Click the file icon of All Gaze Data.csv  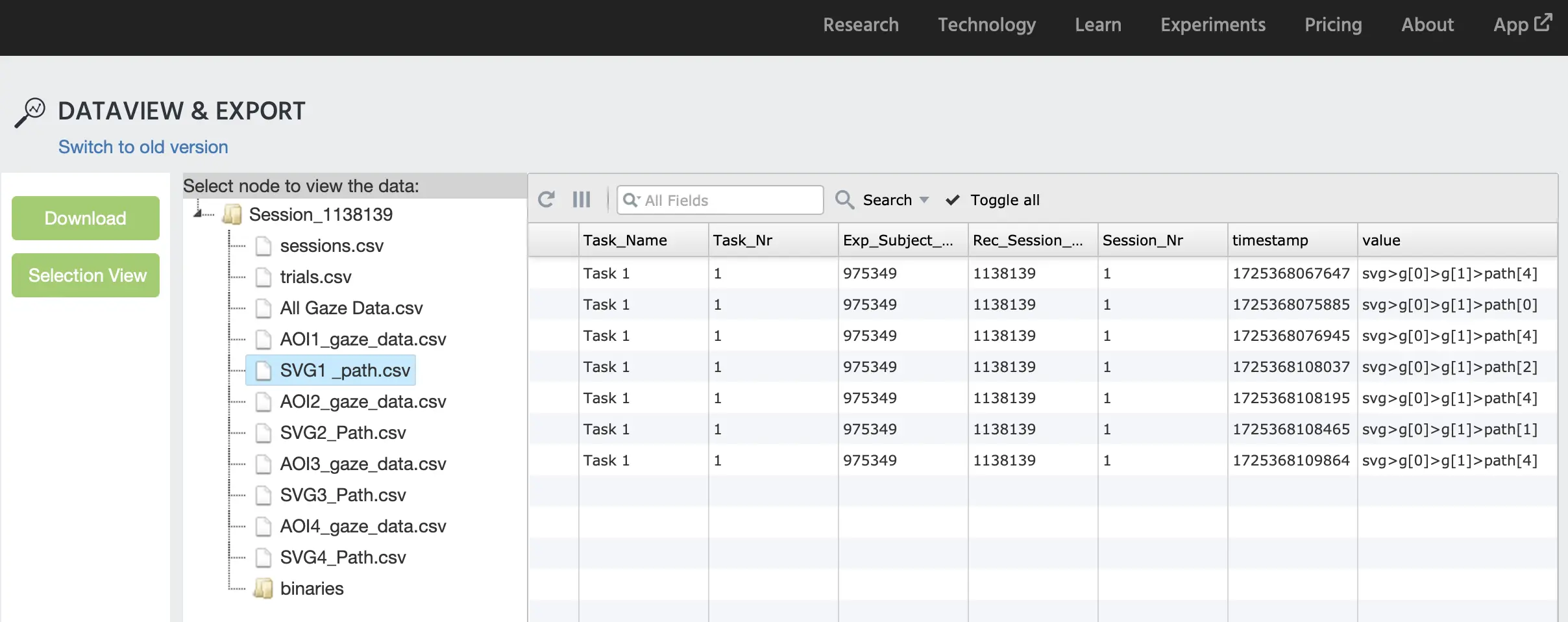coord(263,308)
